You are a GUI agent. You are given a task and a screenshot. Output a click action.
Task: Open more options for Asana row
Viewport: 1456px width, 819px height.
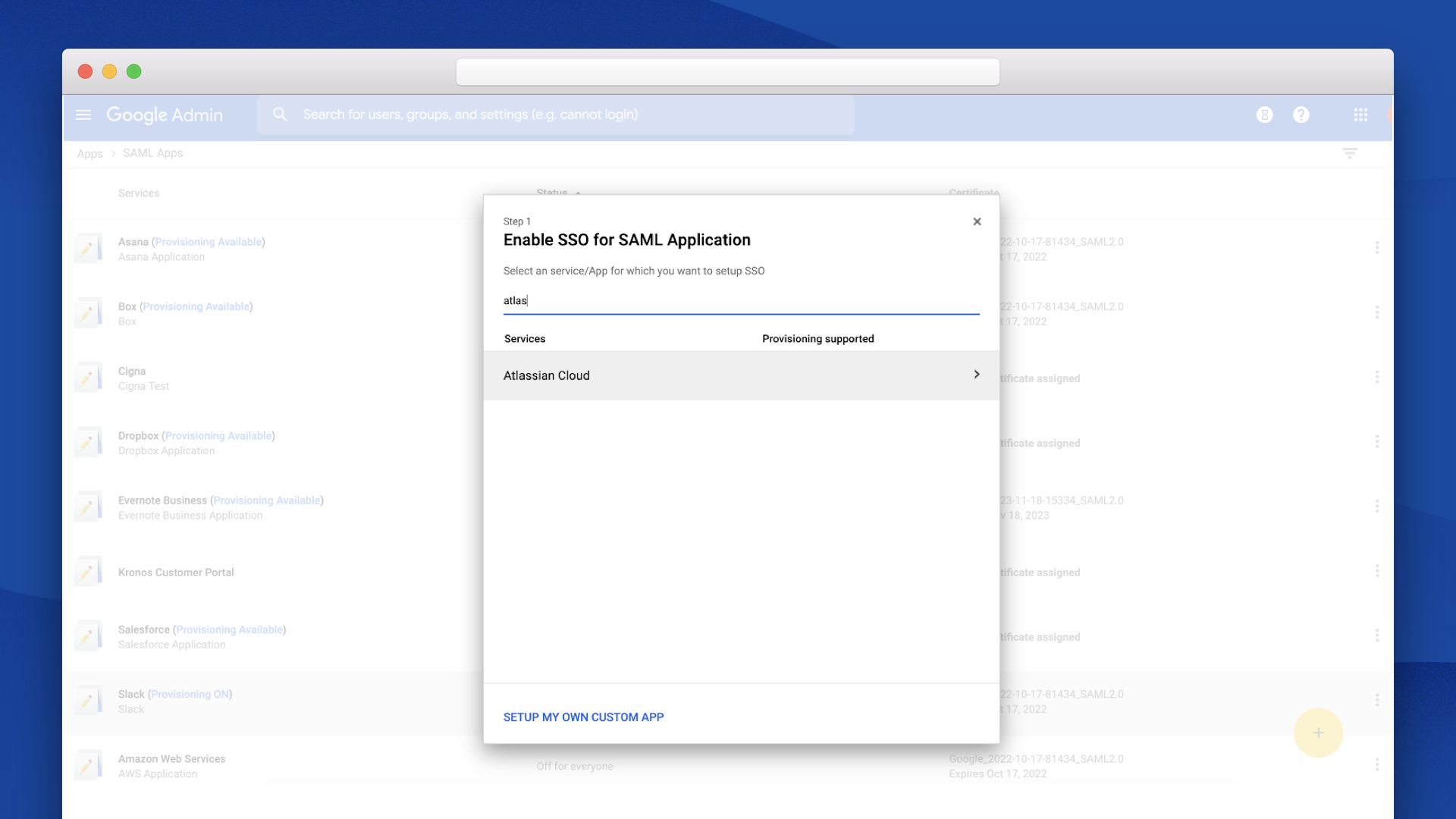coord(1377,248)
